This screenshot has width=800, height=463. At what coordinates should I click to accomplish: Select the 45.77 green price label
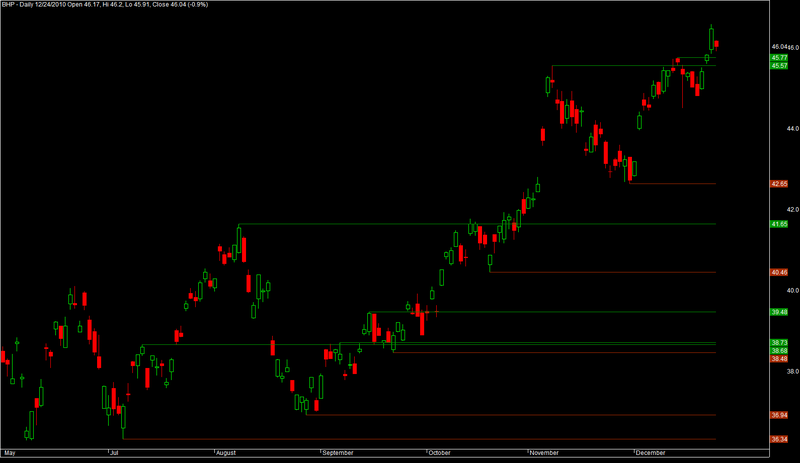coord(779,58)
